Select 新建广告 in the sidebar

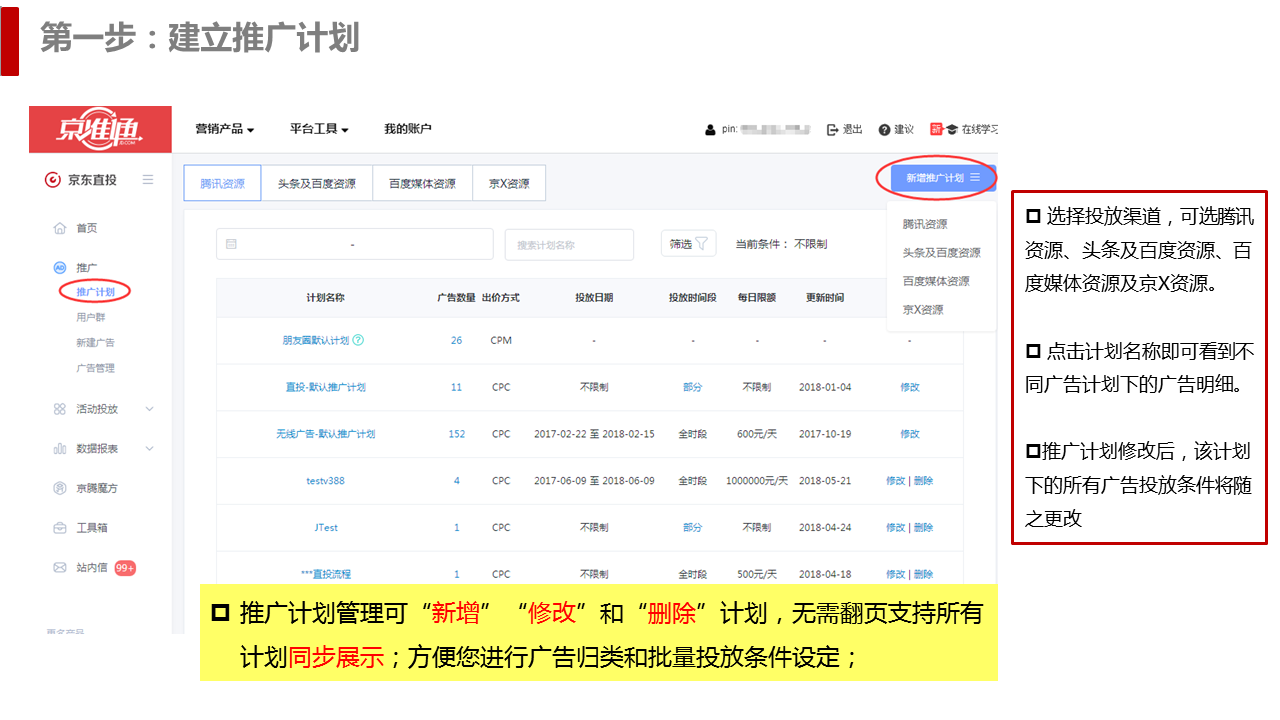tap(96, 343)
